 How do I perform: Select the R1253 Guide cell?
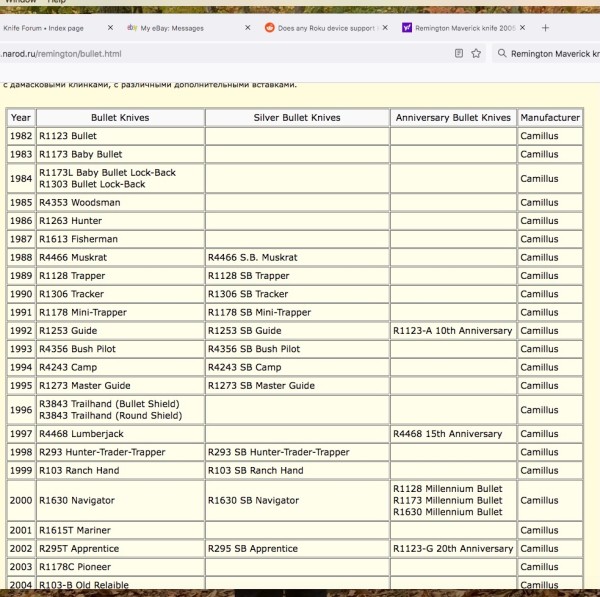click(120, 331)
